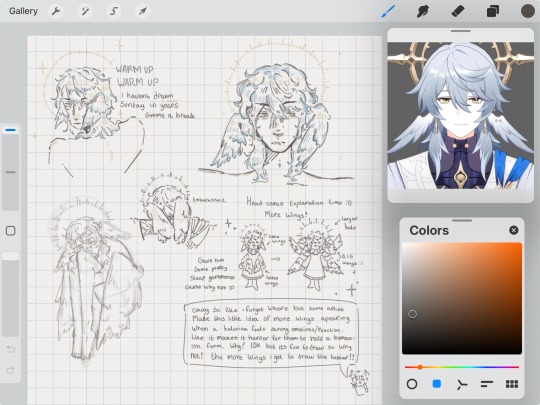
Task: Switch to the Value color tab
Action: pos(487,384)
